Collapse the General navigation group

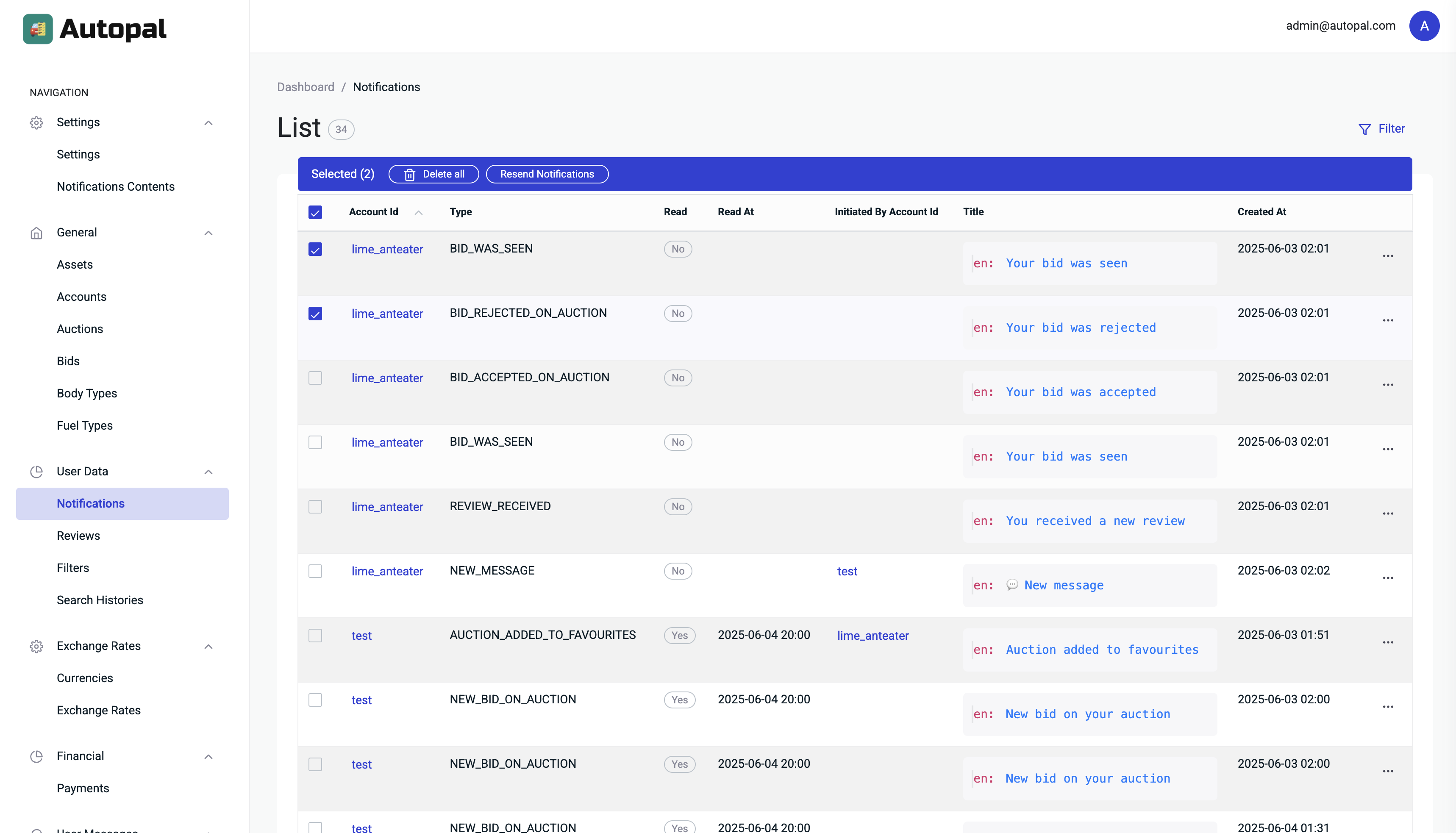[x=208, y=233]
